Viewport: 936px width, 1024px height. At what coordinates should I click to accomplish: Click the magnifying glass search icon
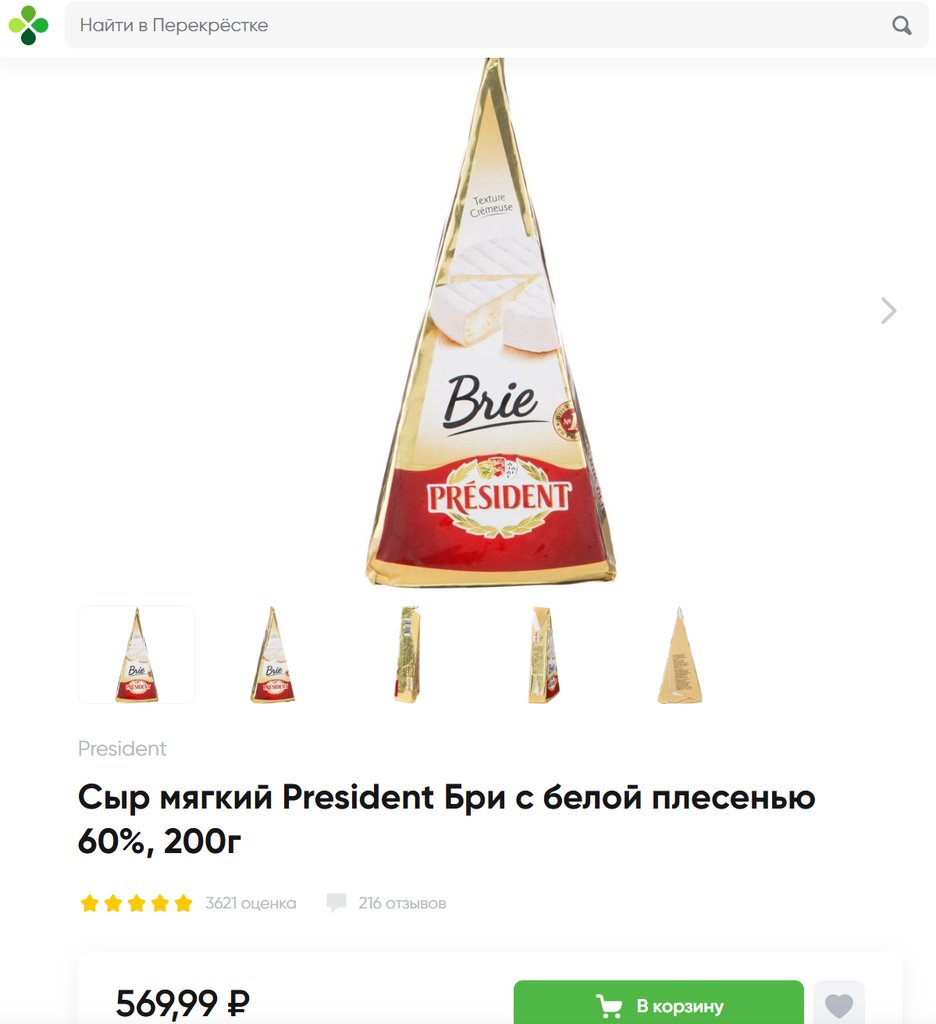click(x=901, y=25)
